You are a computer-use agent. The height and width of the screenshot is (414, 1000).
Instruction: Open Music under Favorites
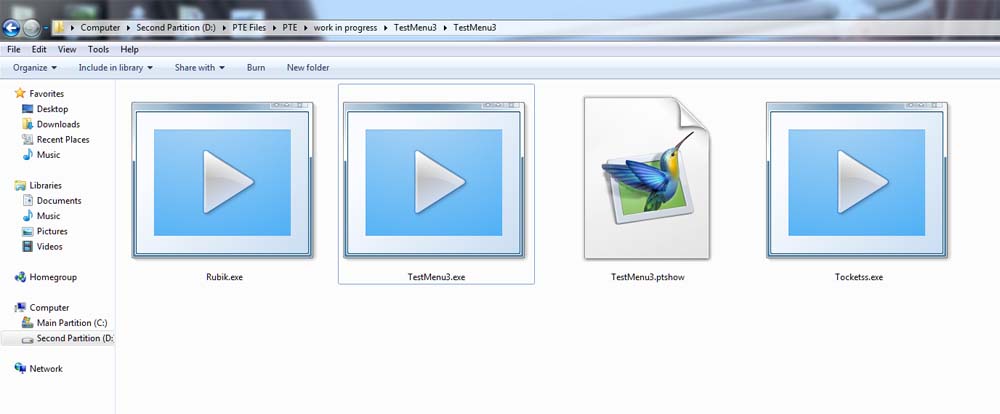pos(48,154)
